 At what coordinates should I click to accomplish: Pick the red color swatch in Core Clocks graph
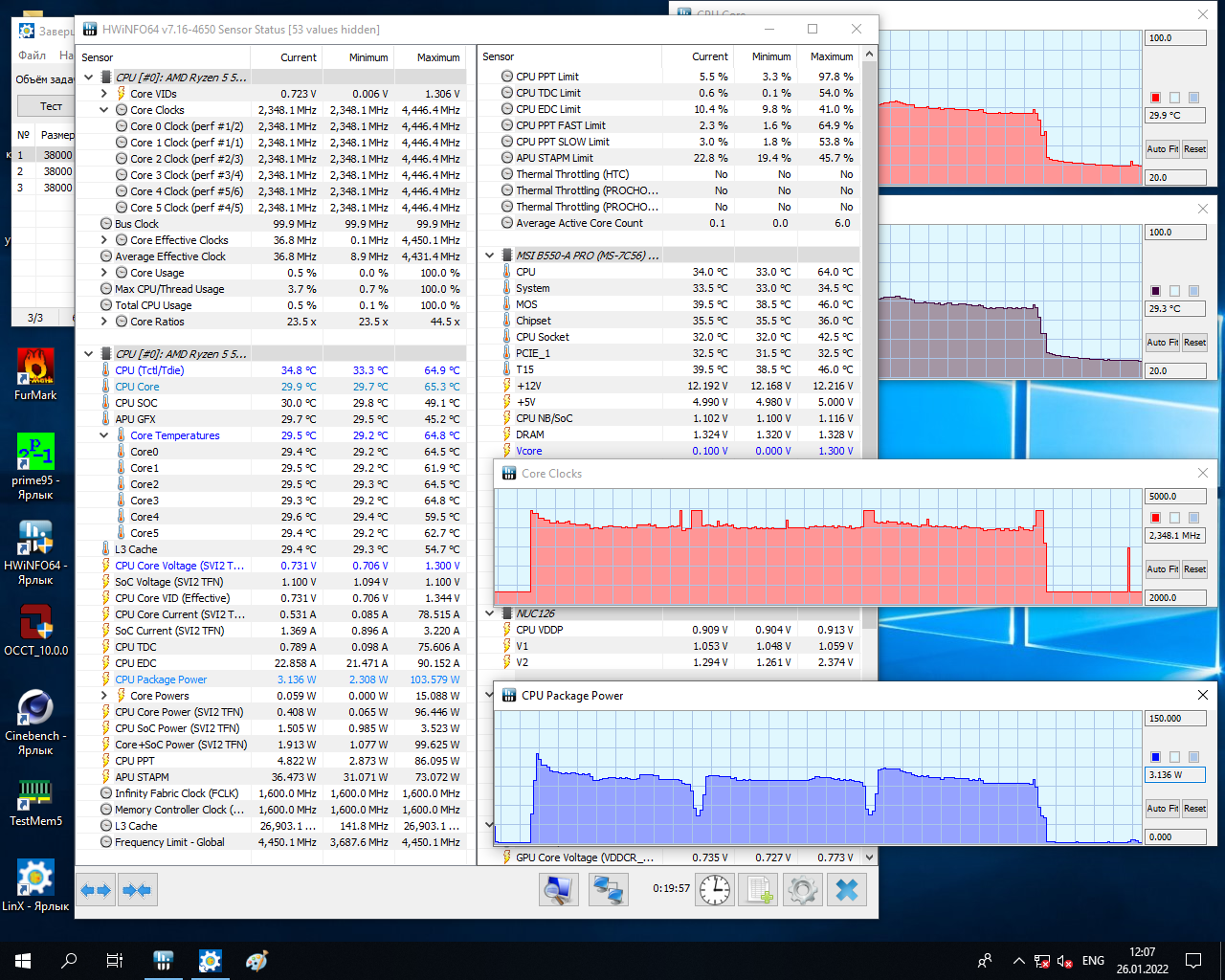point(1155,518)
